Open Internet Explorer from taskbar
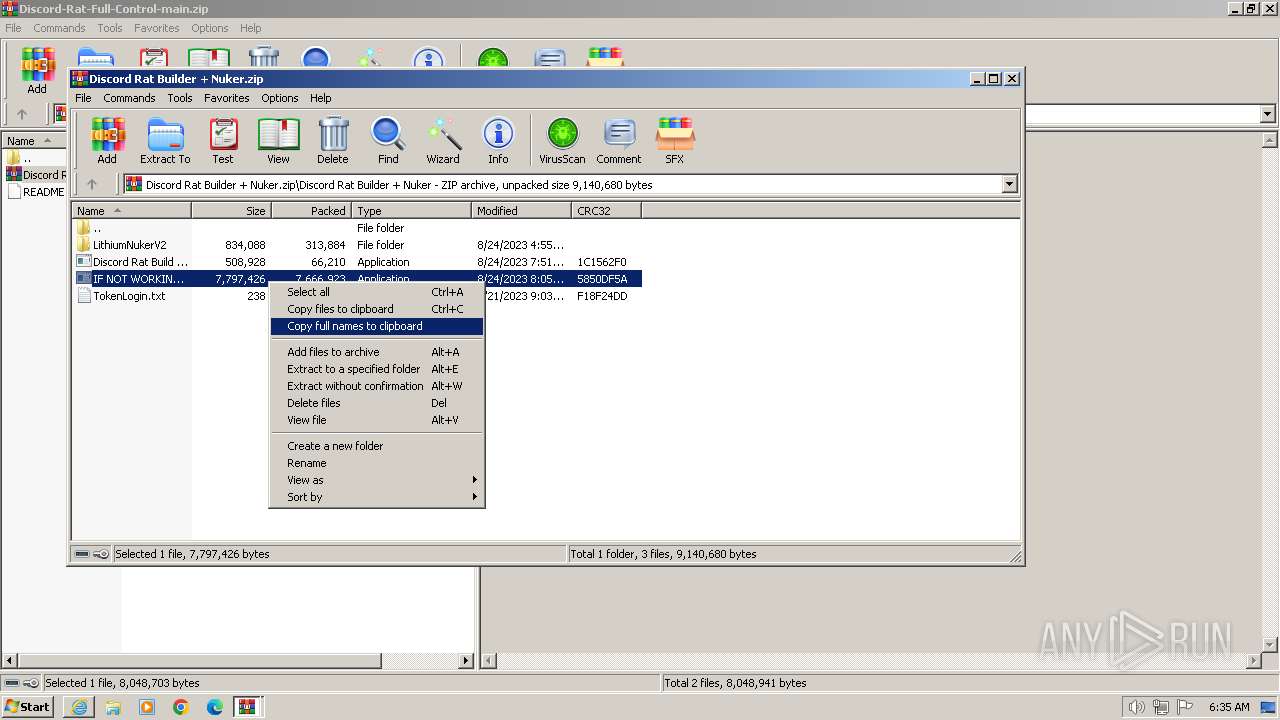1280x720 pixels. pos(79,707)
